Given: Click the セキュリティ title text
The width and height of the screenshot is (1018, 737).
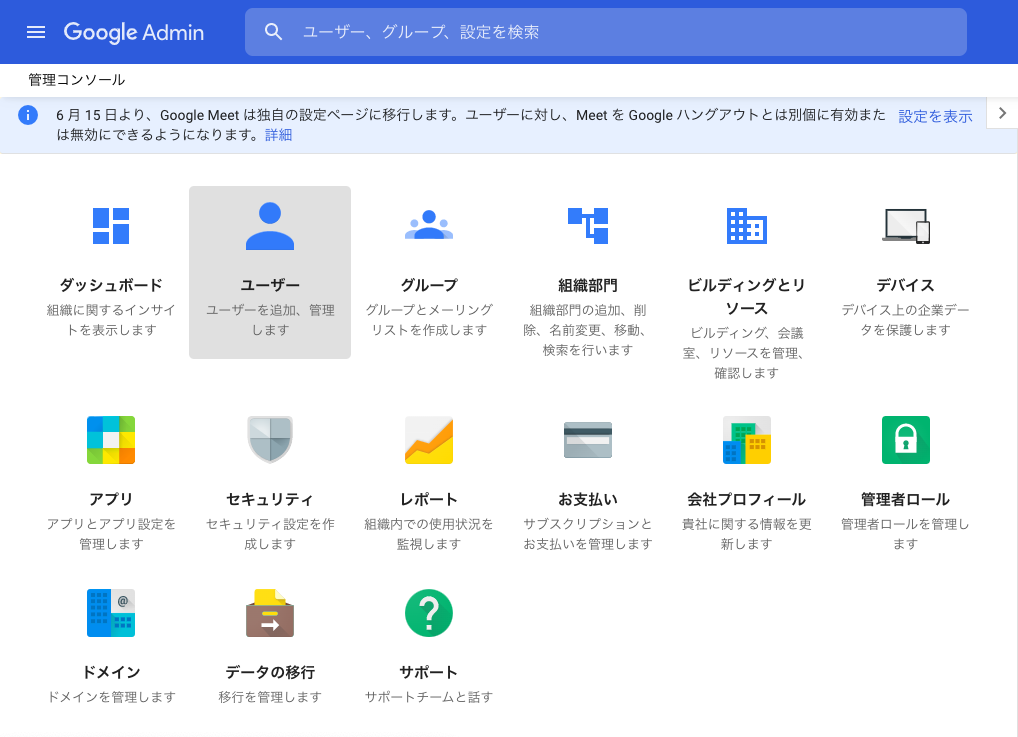Looking at the screenshot, I should tap(270, 499).
